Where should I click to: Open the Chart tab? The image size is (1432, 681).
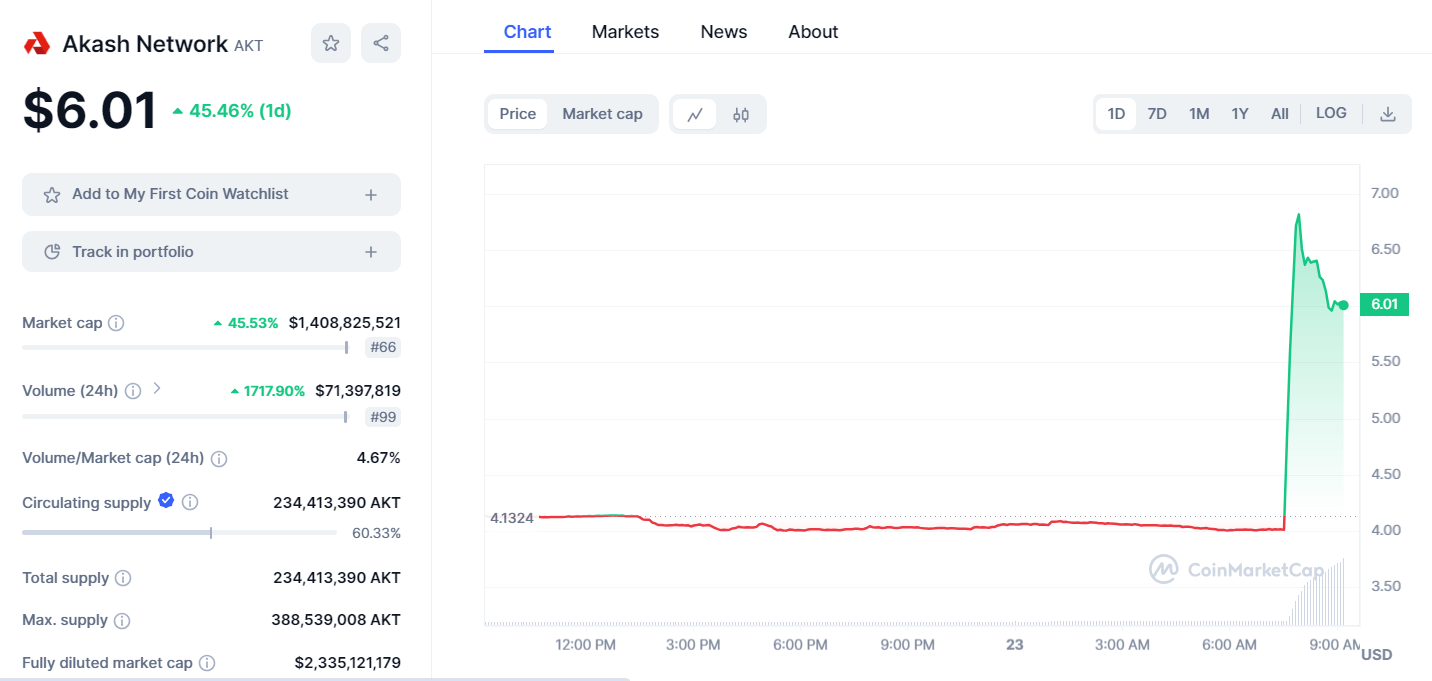click(x=527, y=32)
